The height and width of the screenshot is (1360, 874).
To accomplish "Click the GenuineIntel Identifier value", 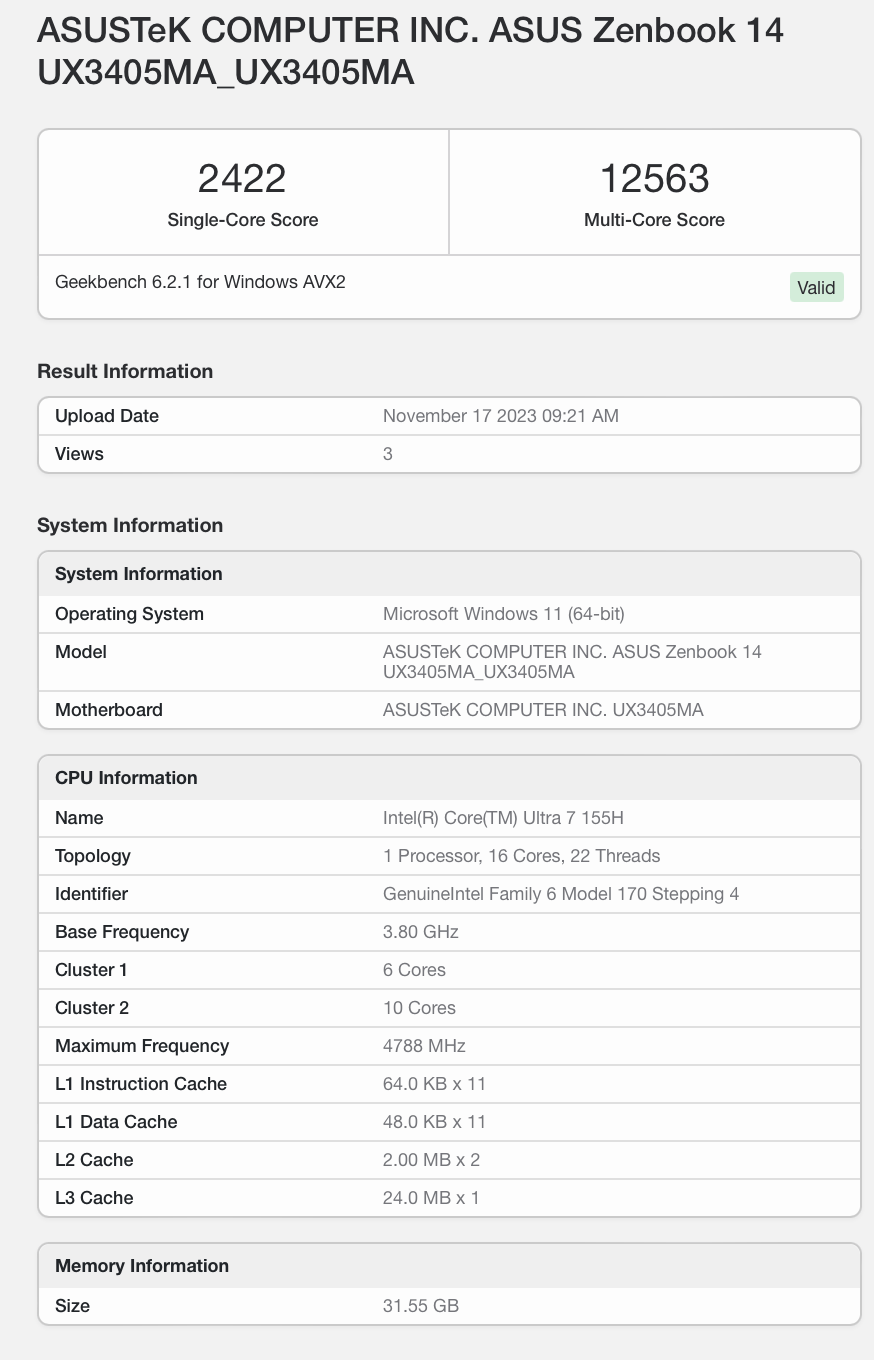I will 561,894.
